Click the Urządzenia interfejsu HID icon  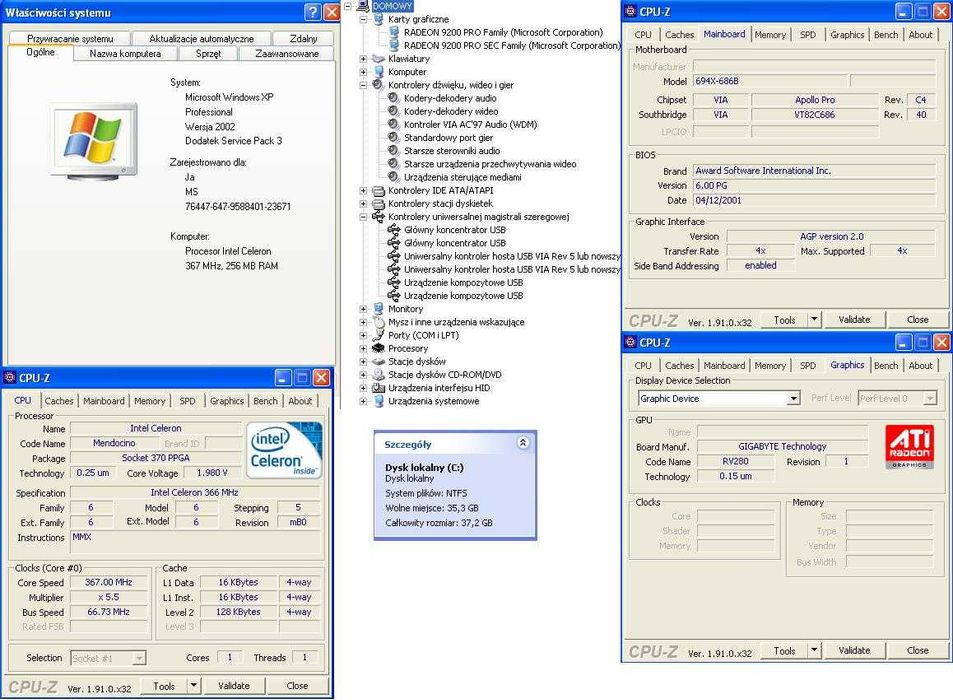point(378,388)
